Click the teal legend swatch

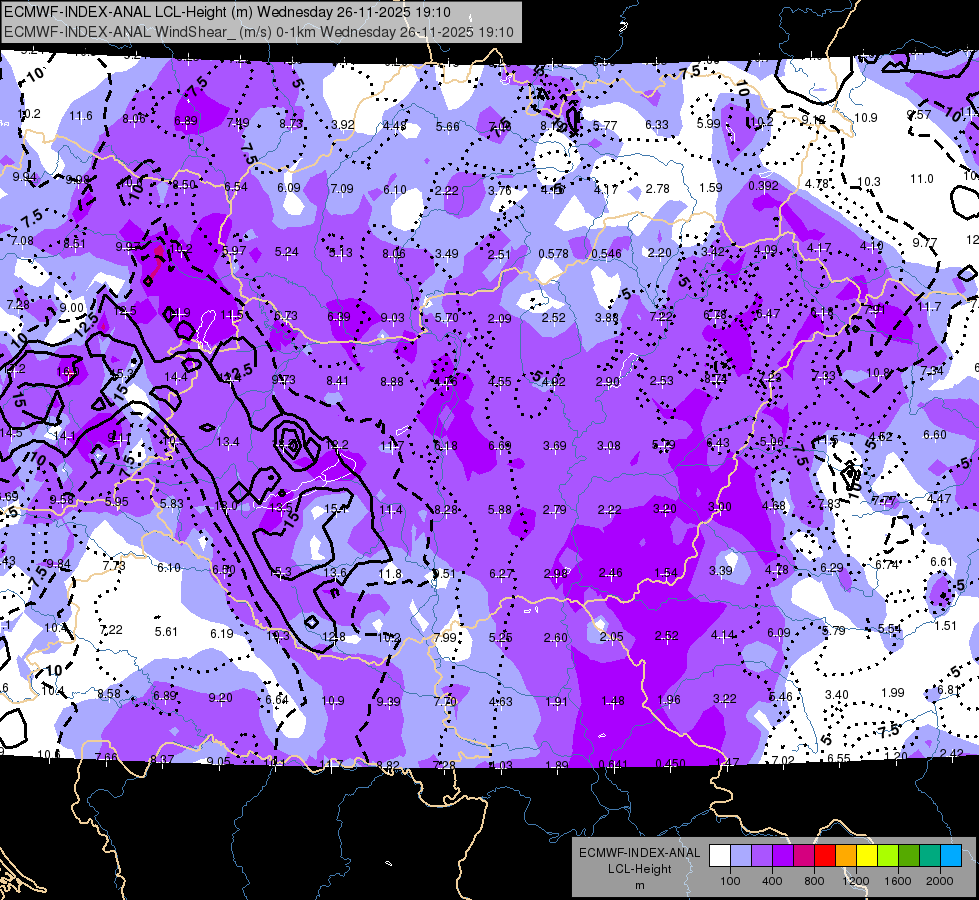[930, 856]
